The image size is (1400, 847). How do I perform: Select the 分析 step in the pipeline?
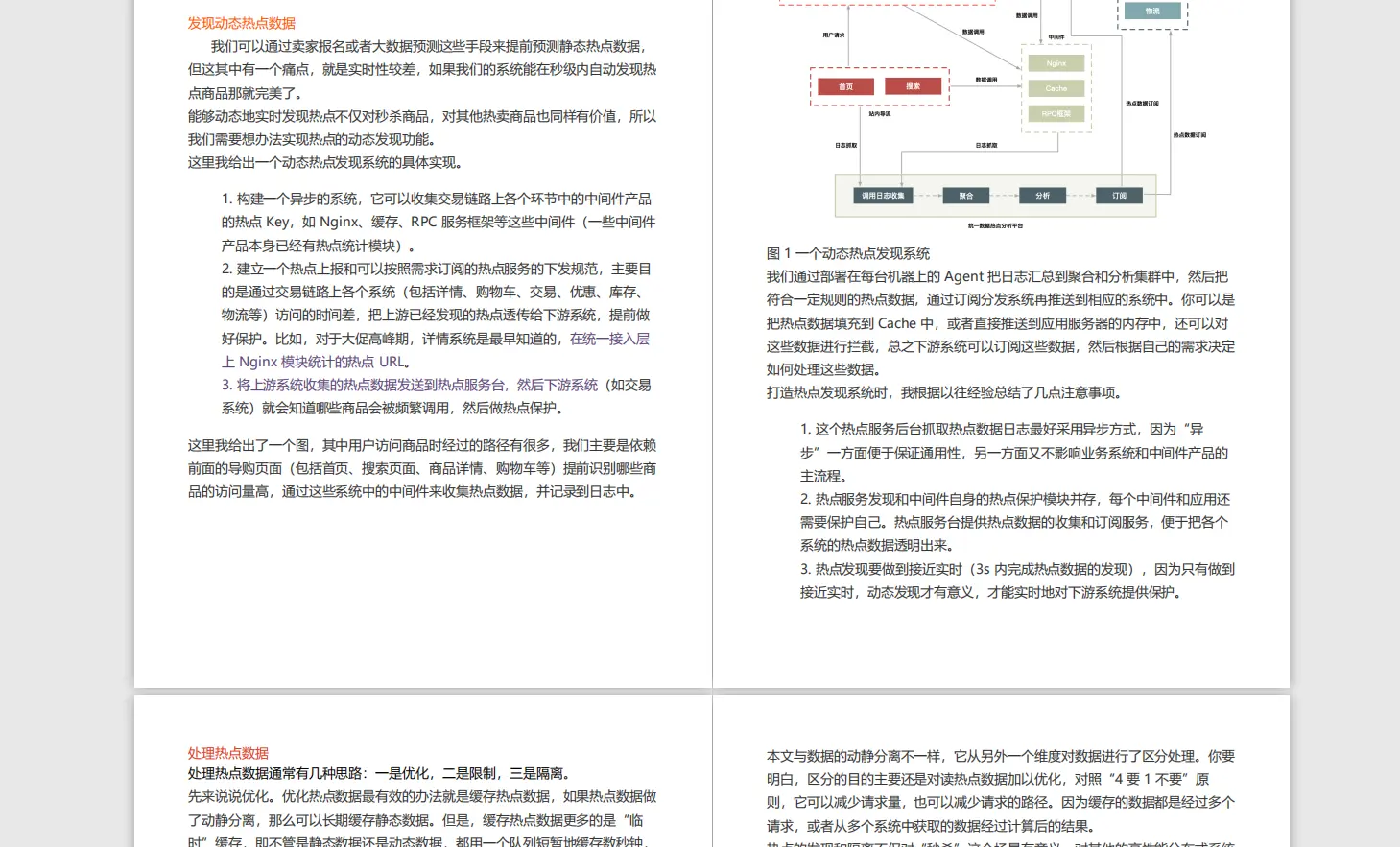tap(1042, 196)
